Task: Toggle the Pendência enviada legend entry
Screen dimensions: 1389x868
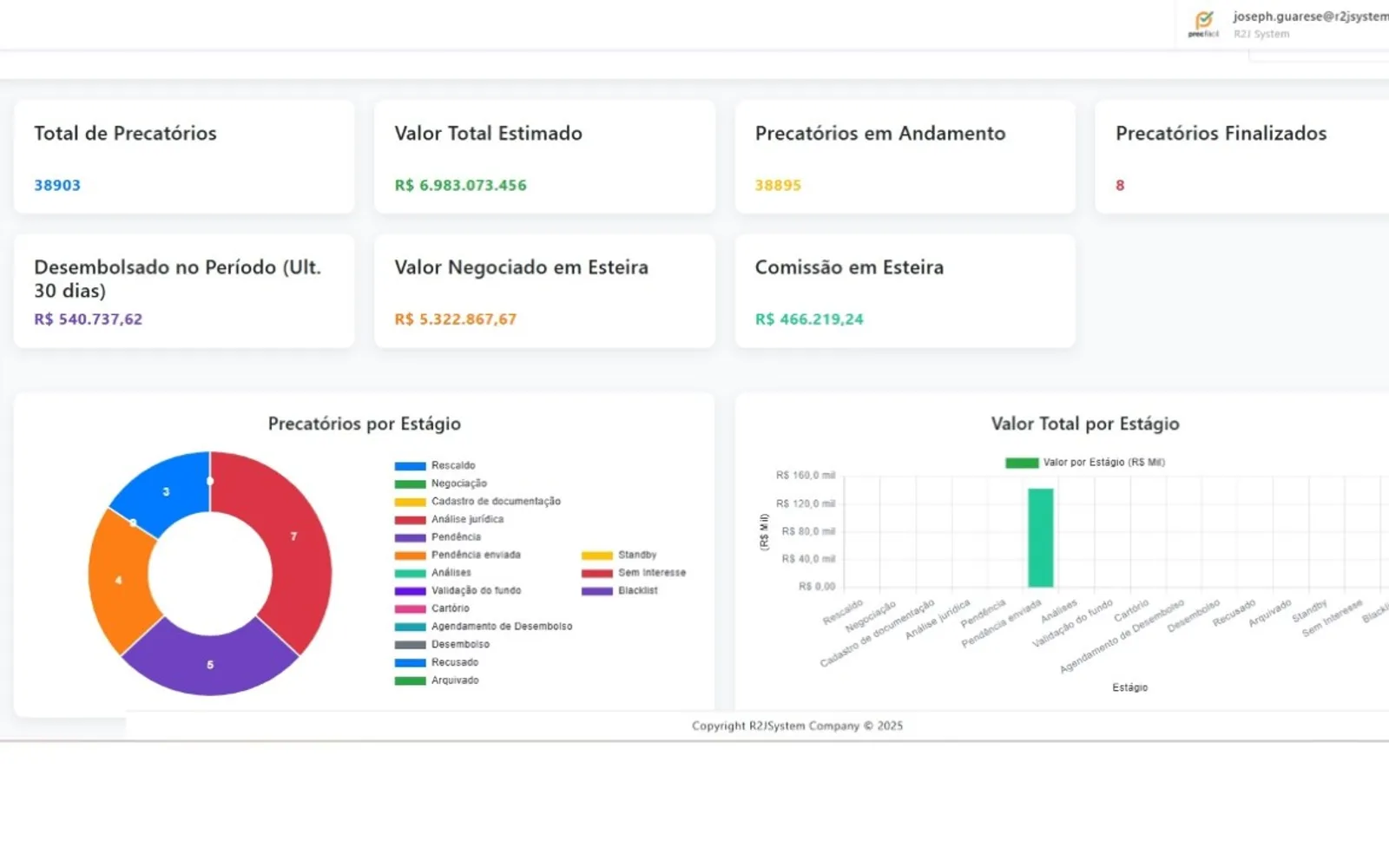Action: (458, 555)
